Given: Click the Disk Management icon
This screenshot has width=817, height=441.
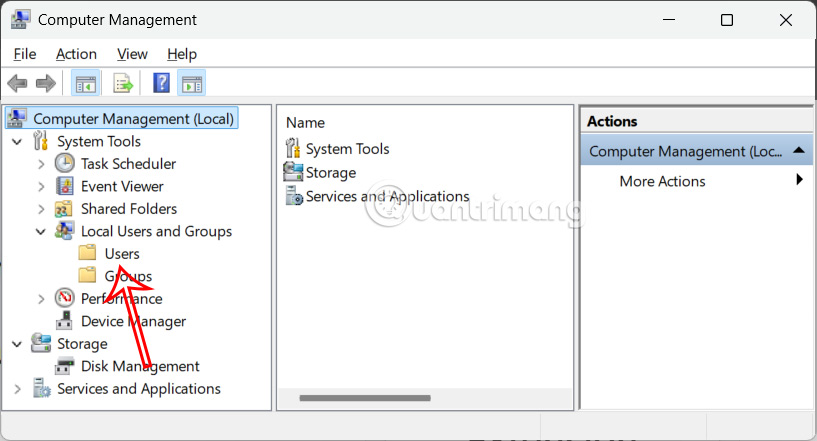Looking at the screenshot, I should [65, 366].
